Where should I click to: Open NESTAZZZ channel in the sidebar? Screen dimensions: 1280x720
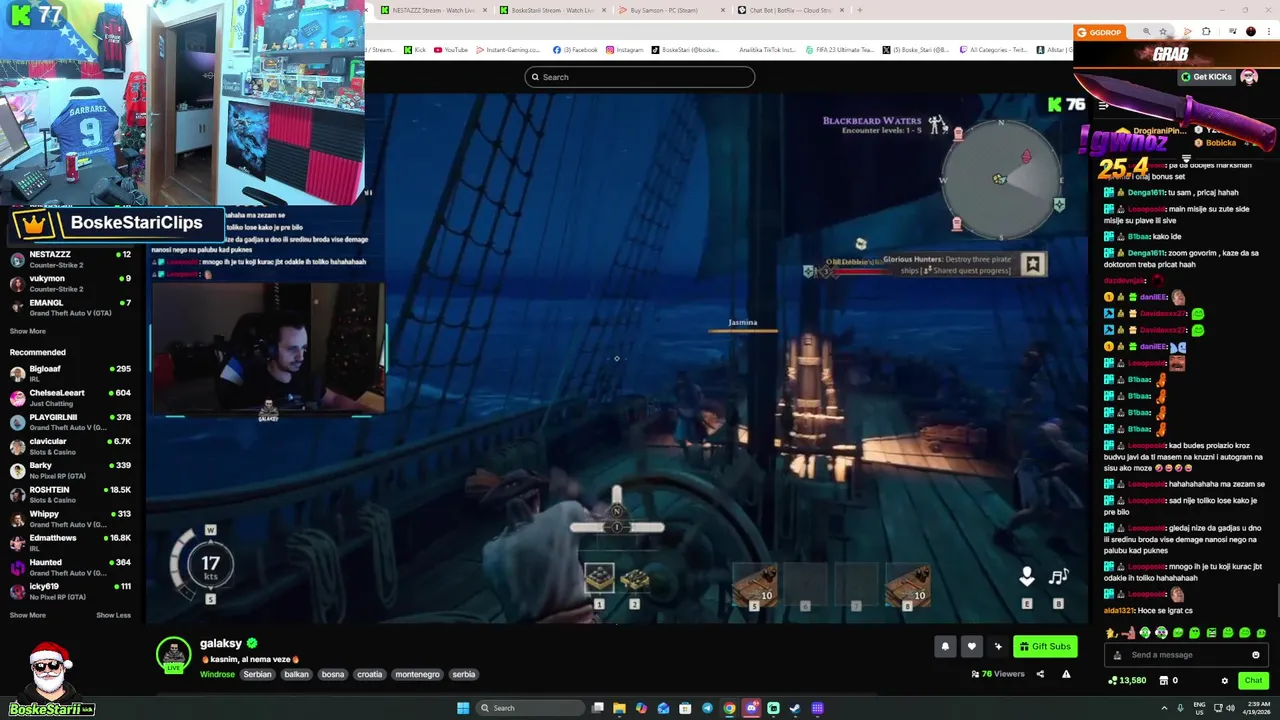[70, 259]
